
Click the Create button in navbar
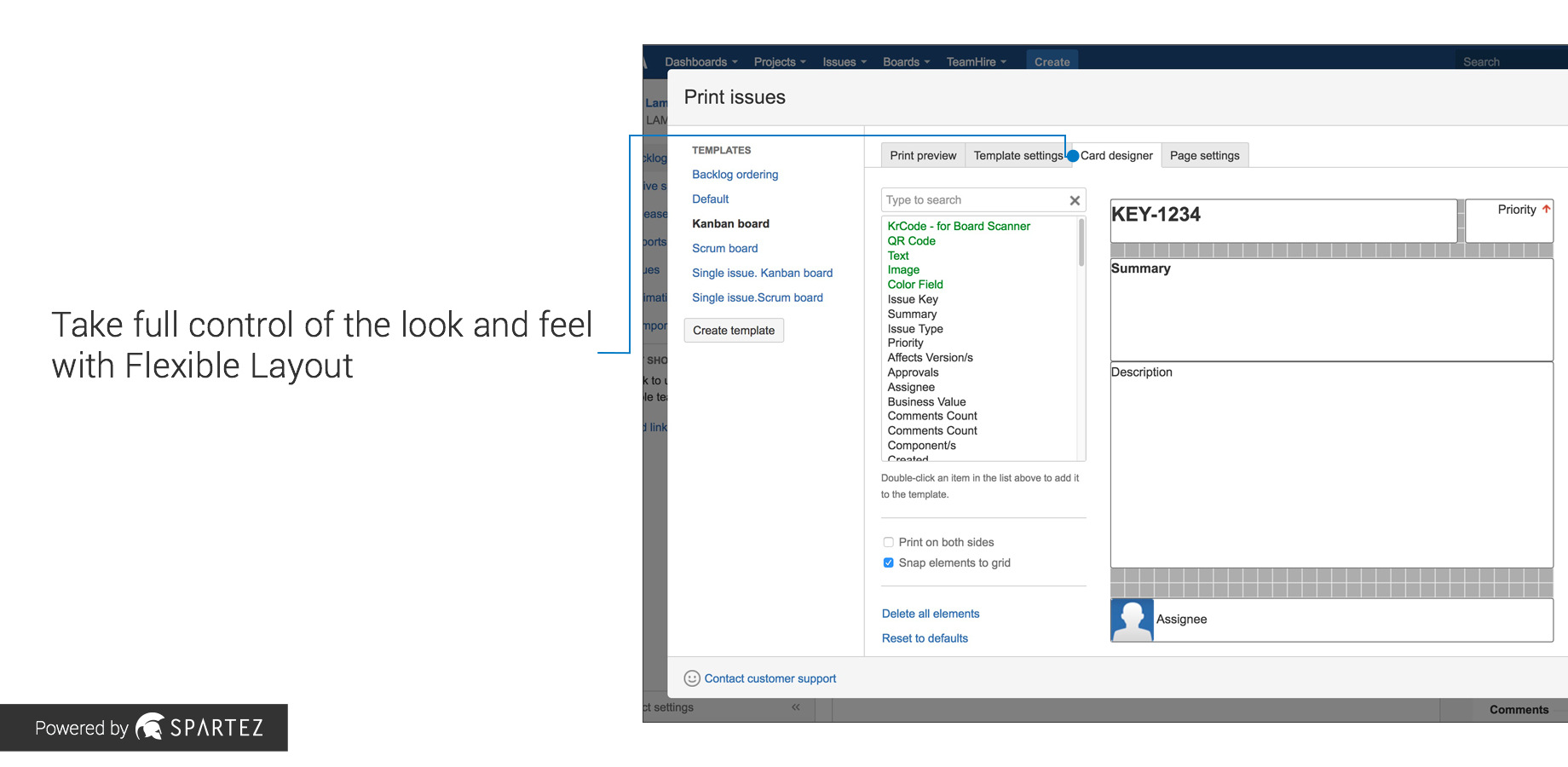click(x=1052, y=61)
